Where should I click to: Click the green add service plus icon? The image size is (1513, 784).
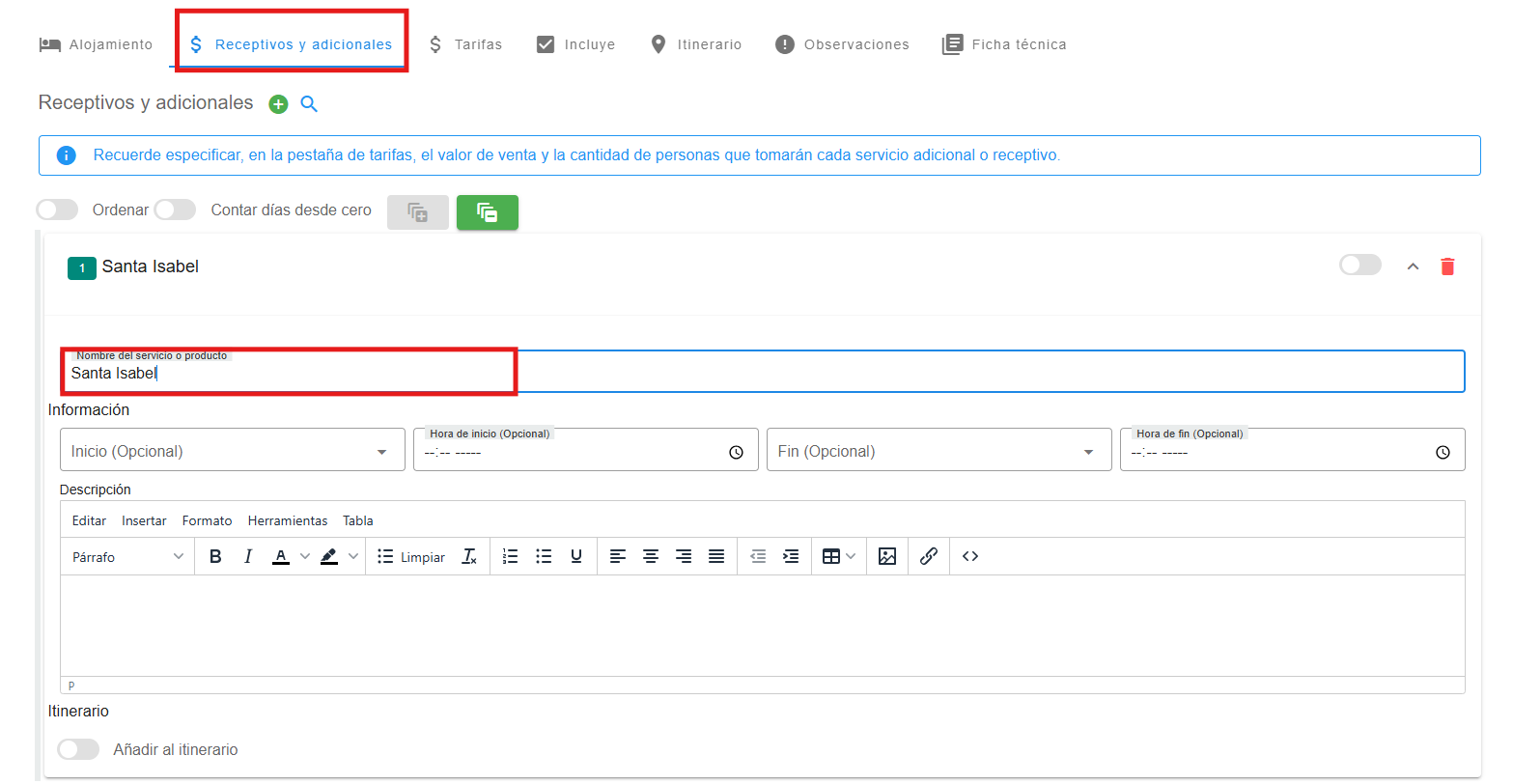coord(278,104)
